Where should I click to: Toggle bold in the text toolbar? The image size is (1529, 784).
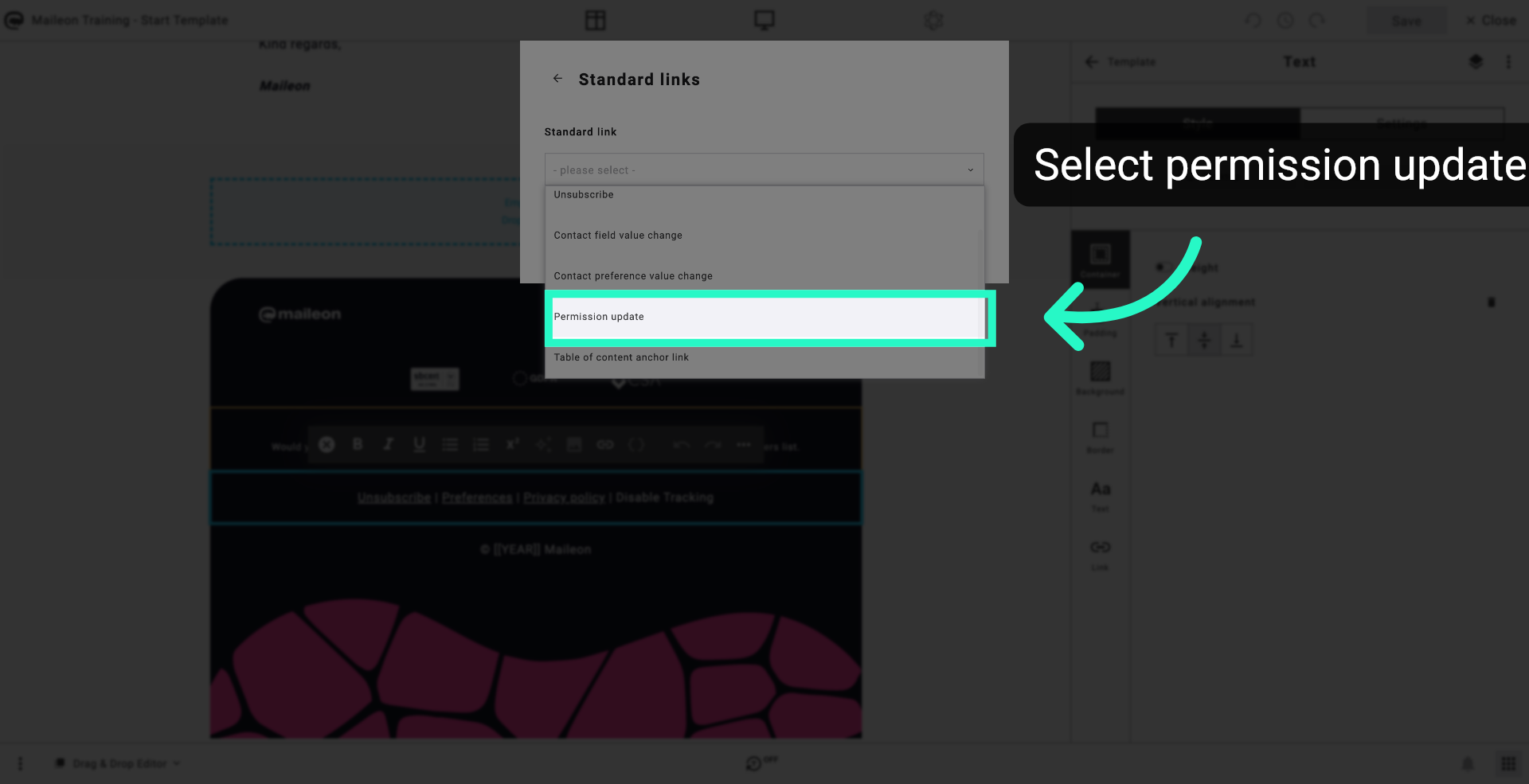click(358, 444)
